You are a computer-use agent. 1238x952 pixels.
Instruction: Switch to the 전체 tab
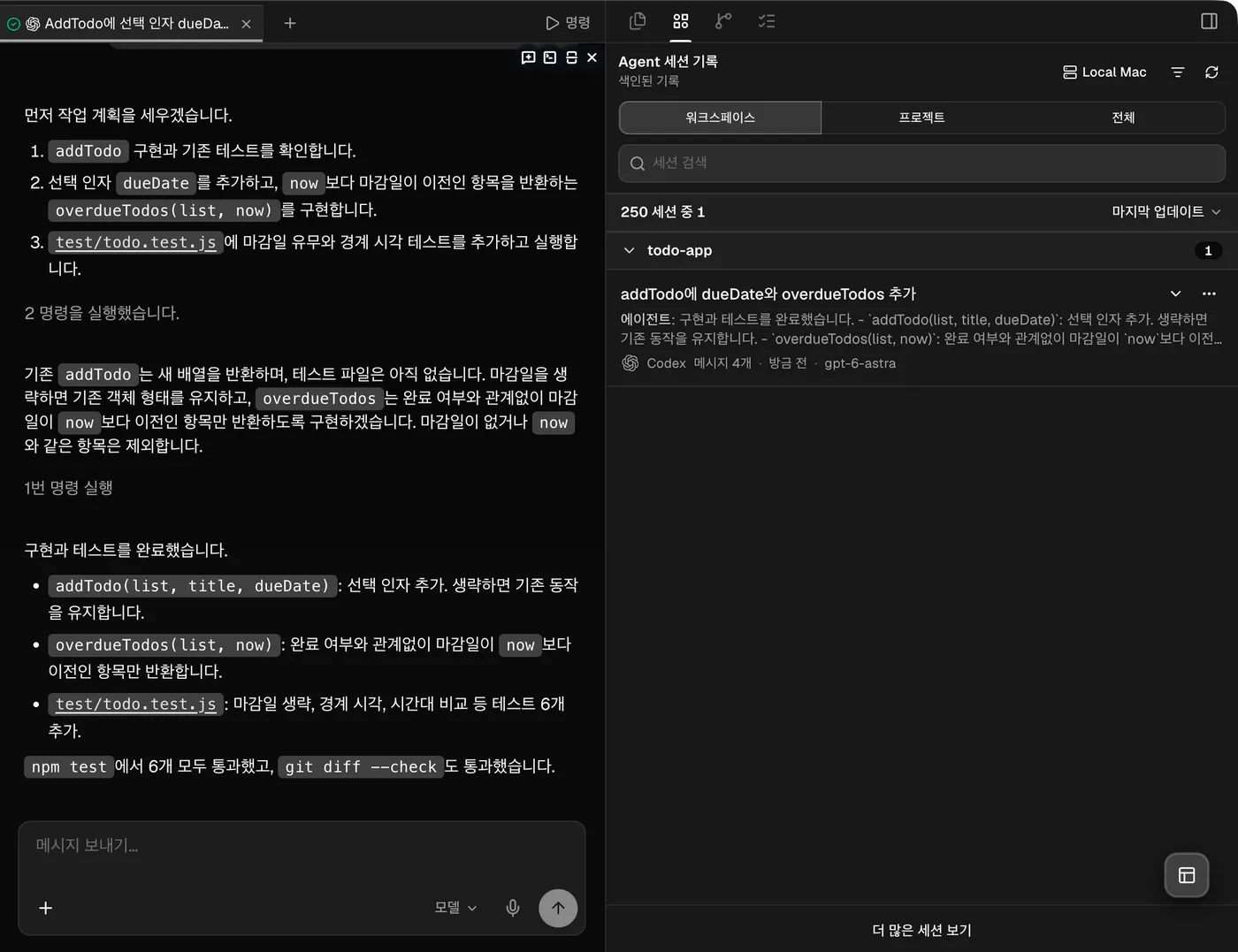[x=1123, y=118]
